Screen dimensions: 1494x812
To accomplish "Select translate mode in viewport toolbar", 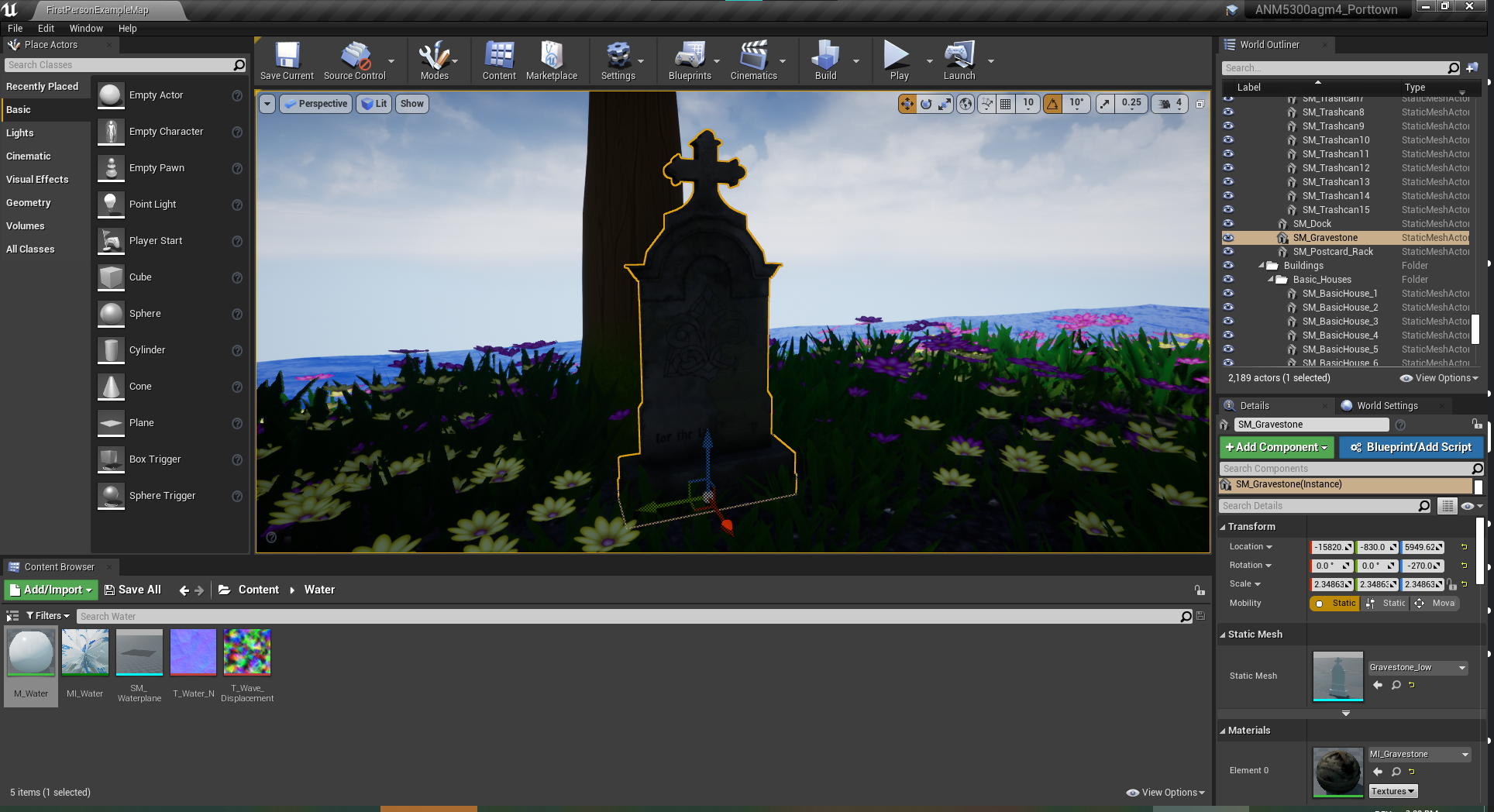I will (x=907, y=104).
